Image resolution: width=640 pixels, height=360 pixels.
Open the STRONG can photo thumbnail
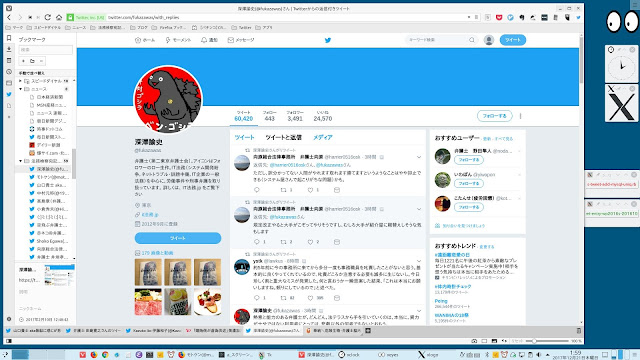point(178,302)
